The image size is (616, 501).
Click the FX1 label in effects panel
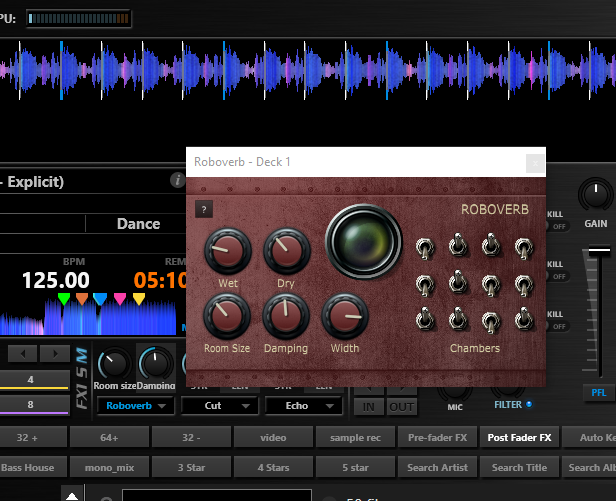[x=82, y=396]
